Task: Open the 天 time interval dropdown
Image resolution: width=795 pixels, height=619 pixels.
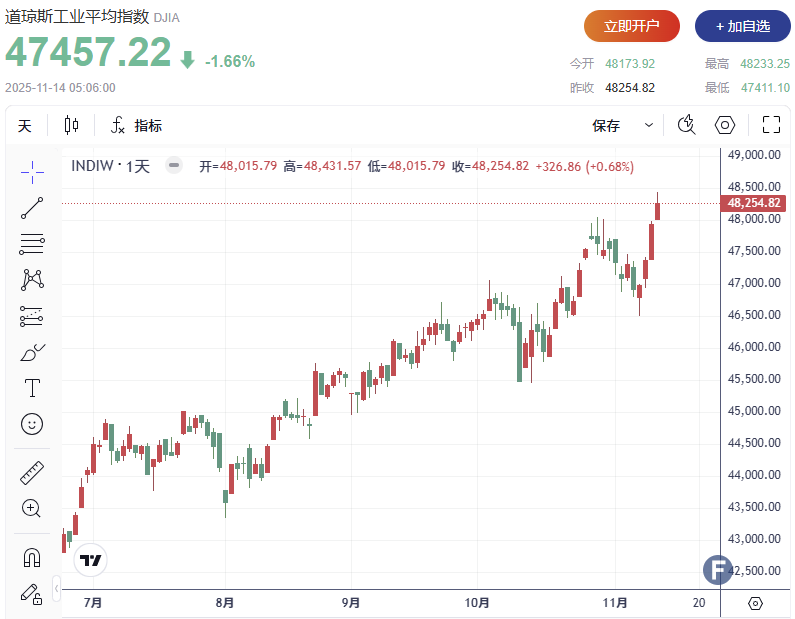Action: coord(25,126)
